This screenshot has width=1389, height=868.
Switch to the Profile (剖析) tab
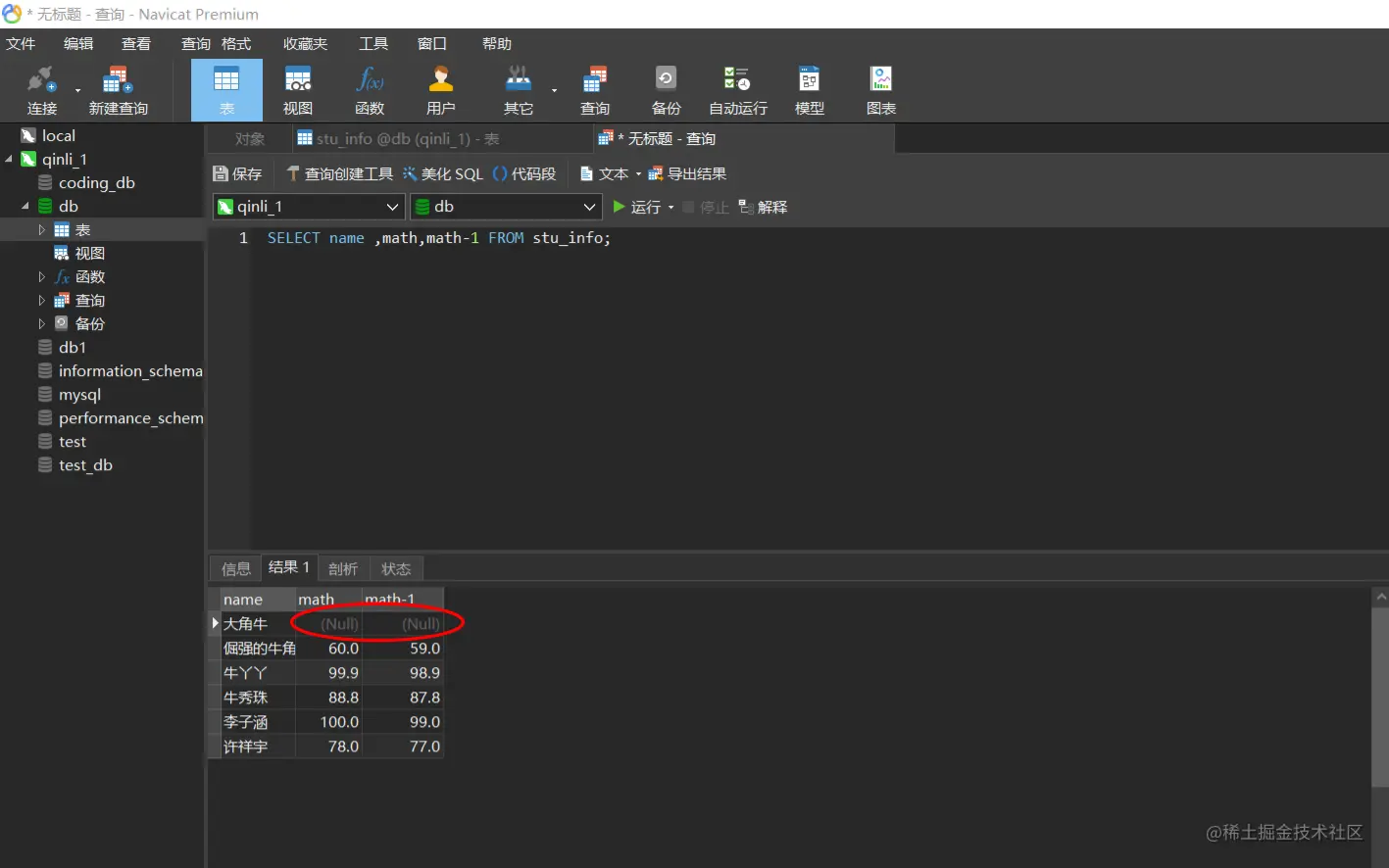[x=343, y=568]
